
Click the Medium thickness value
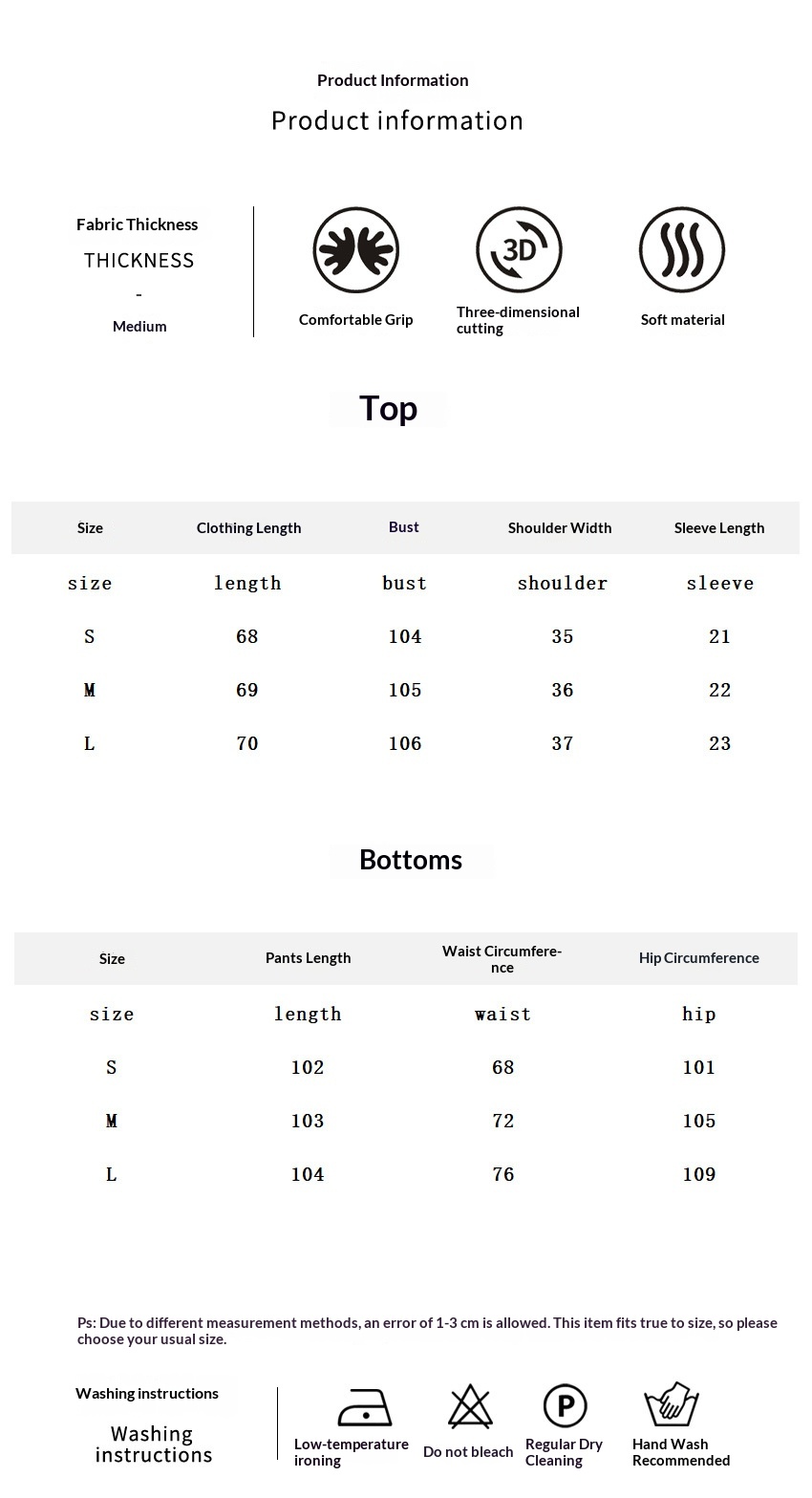(139, 327)
